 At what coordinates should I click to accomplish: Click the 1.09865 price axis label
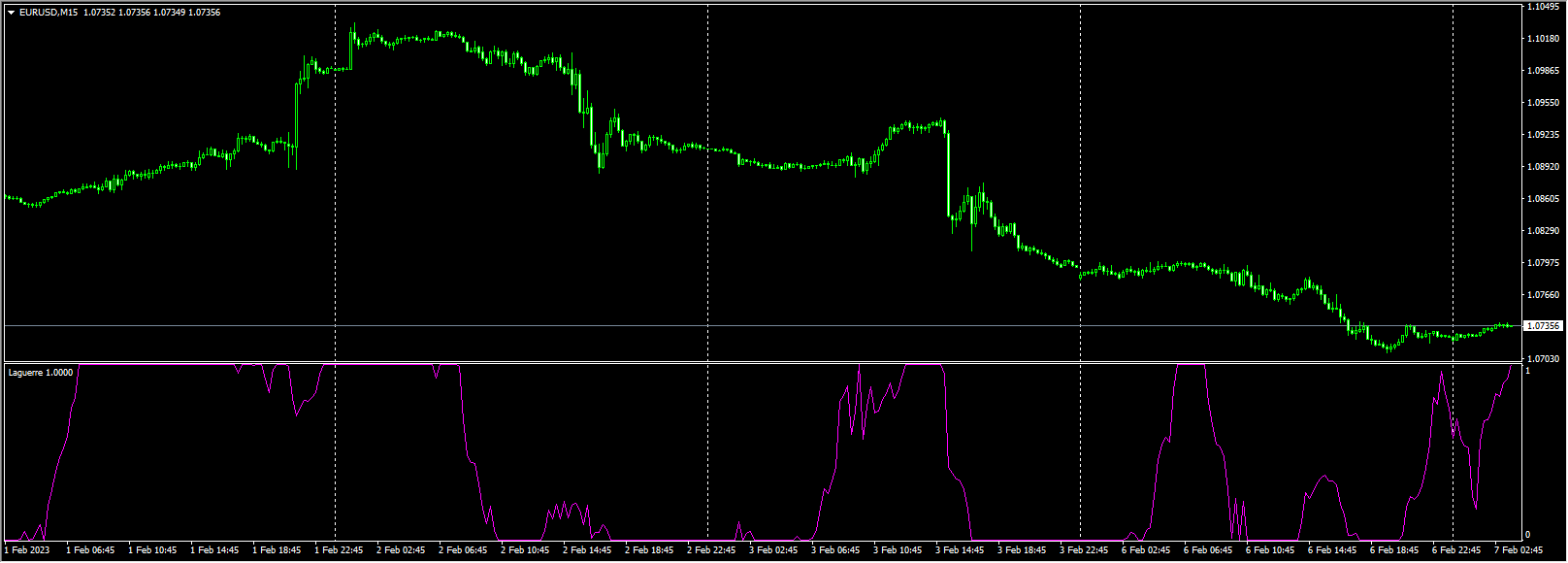tap(1543, 71)
